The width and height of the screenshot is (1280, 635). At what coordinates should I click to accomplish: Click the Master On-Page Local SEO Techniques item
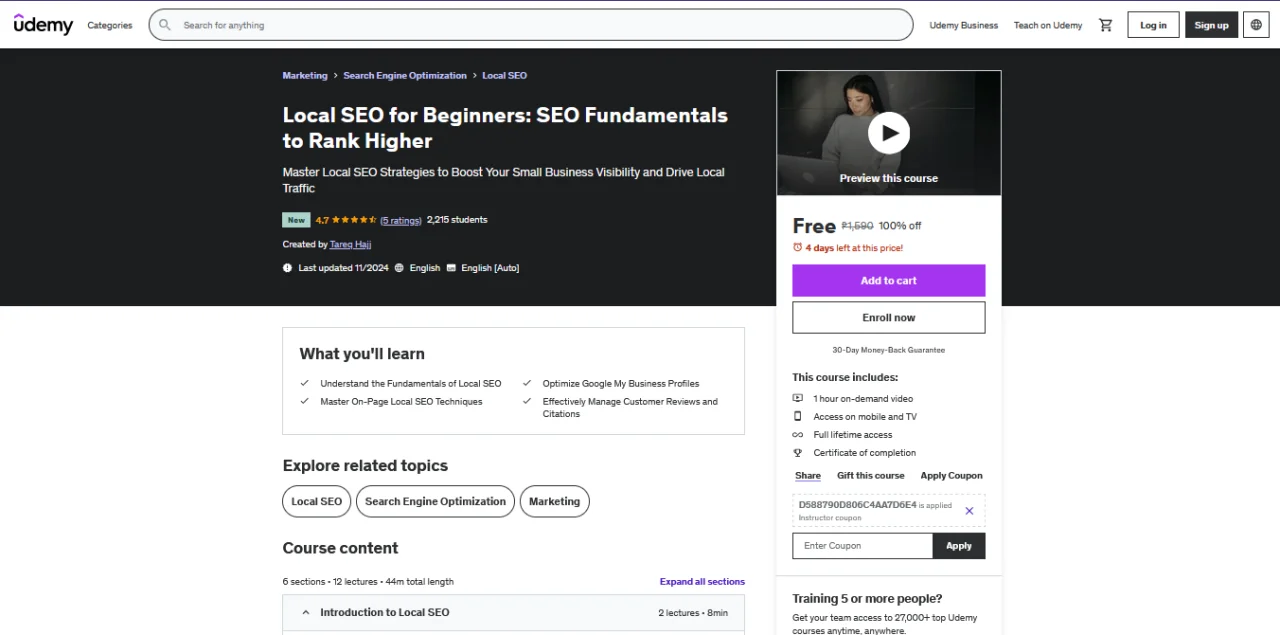point(401,402)
